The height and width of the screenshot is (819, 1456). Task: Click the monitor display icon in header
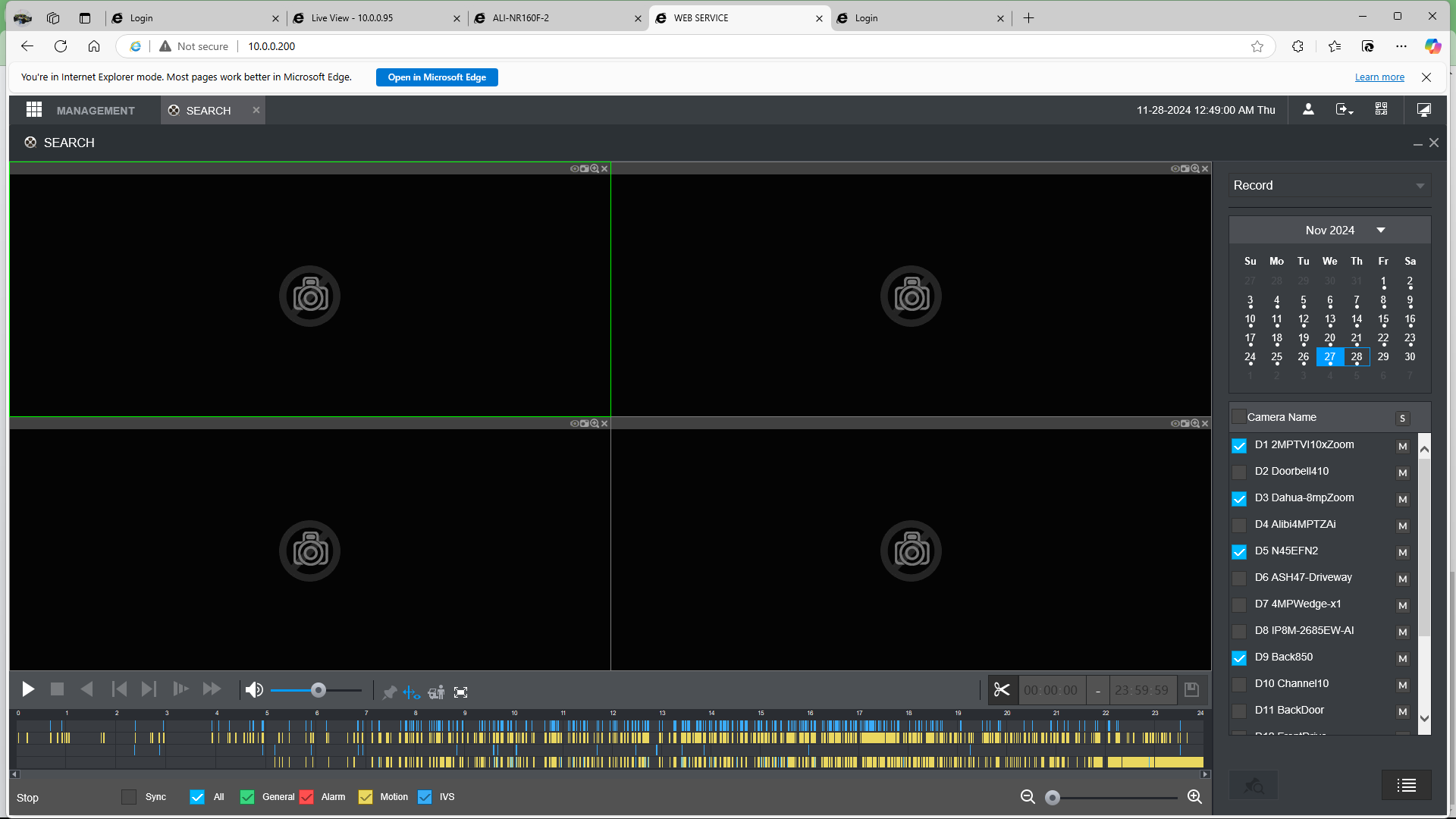[1424, 110]
